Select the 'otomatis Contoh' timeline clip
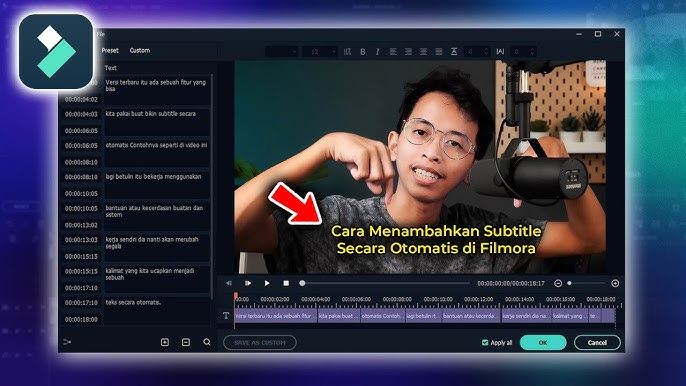686x386 pixels. pyautogui.click(x=383, y=316)
